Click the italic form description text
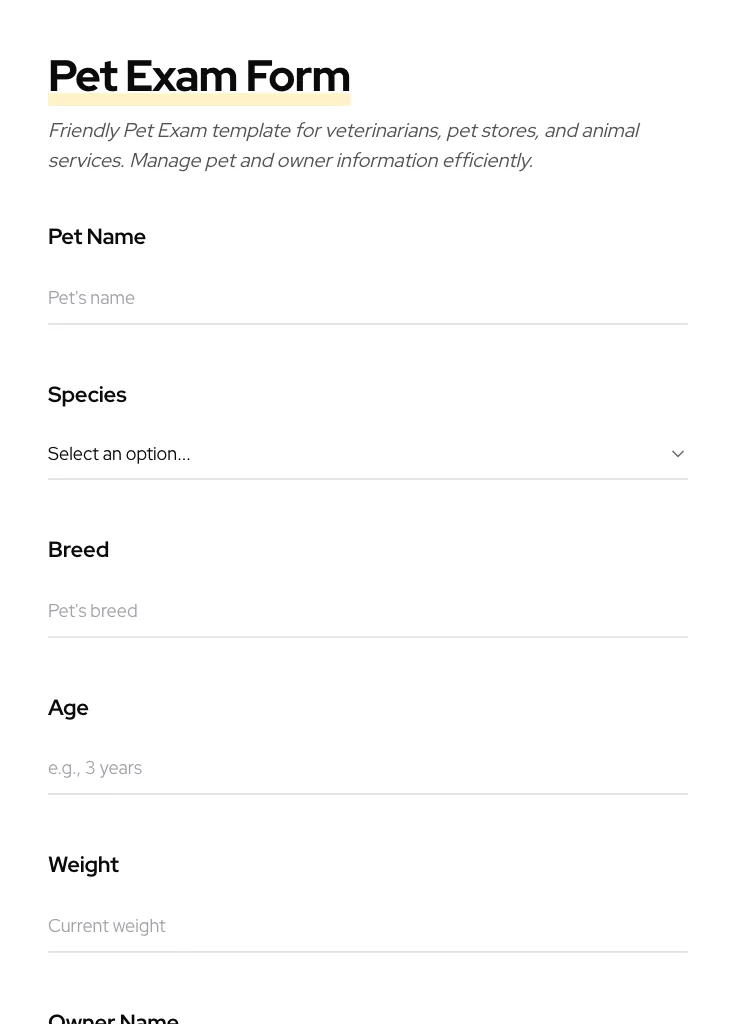Image resolution: width=736 pixels, height=1024 pixels. pyautogui.click(x=343, y=146)
